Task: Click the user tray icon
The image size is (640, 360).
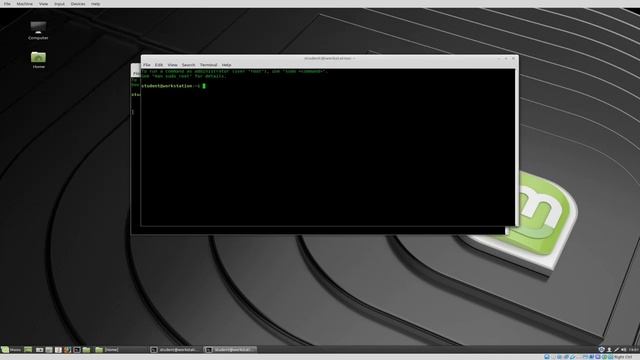Action: 609,349
